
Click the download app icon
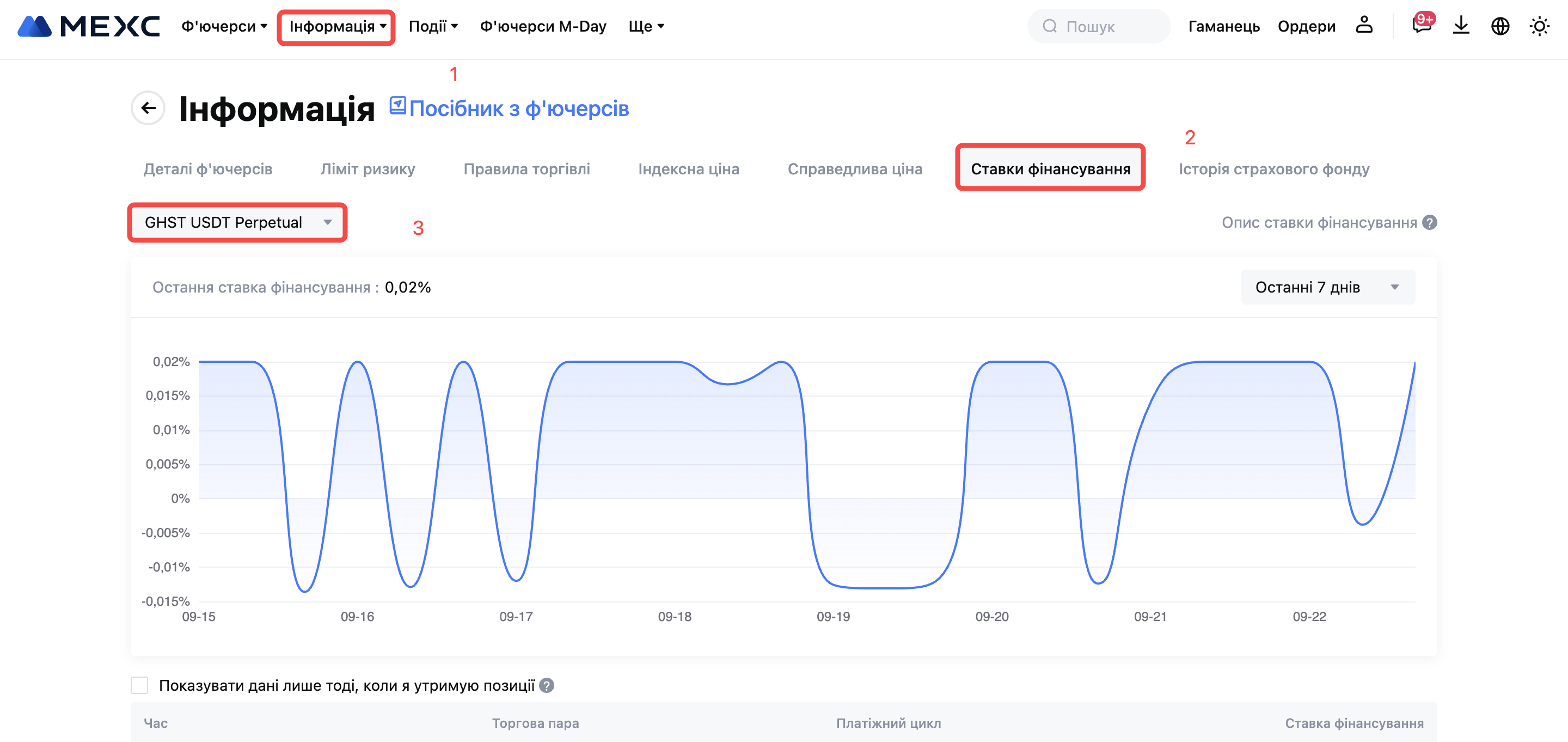pyautogui.click(x=1461, y=26)
